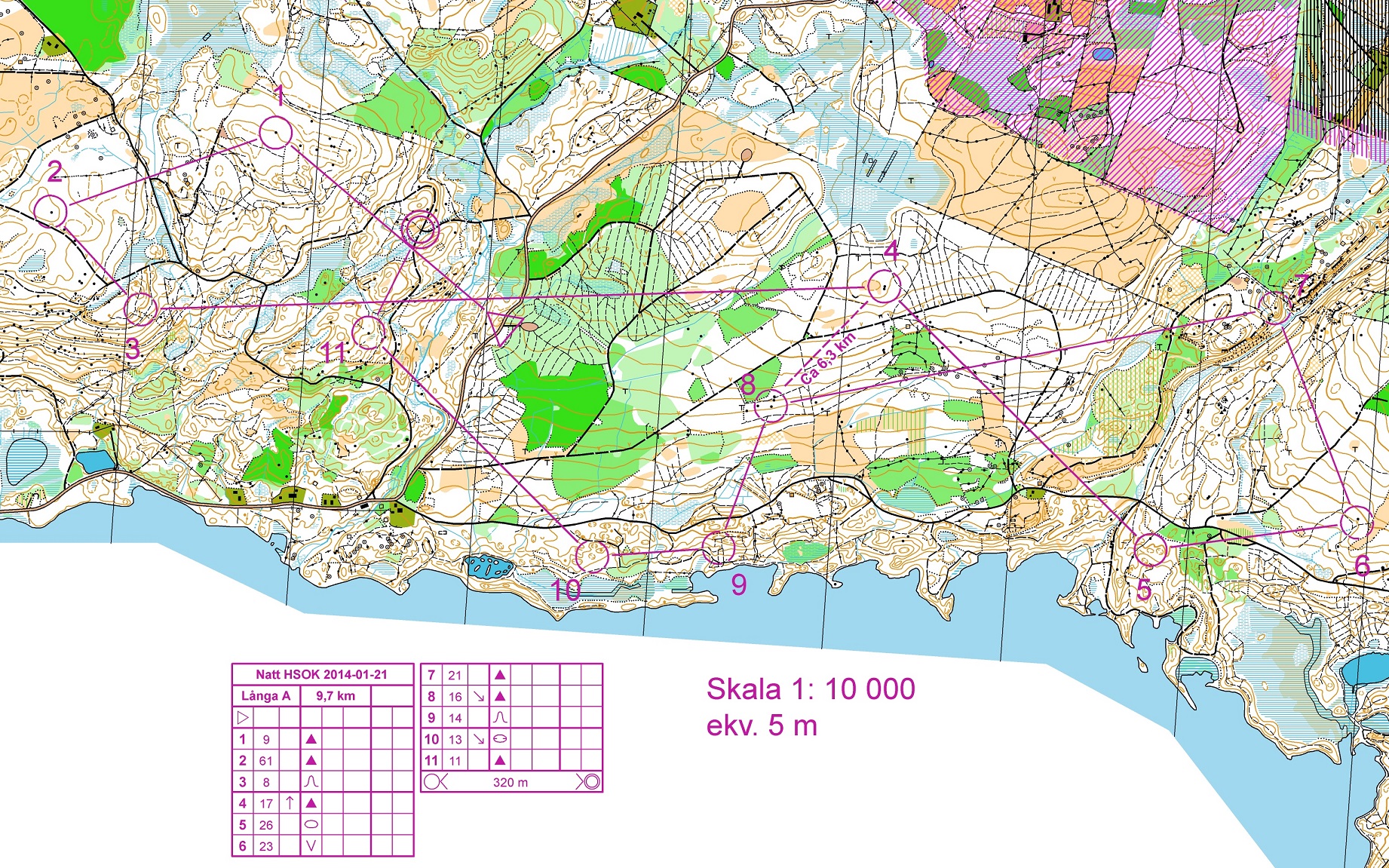The height and width of the screenshot is (868, 1389).
Task: Click control circle 5 near the shoreline
Action: click(x=1151, y=549)
